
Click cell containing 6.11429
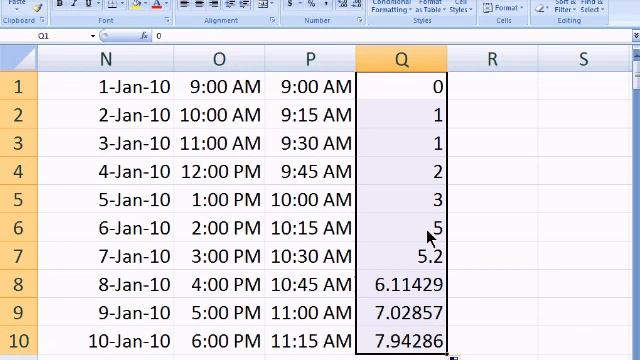click(402, 284)
